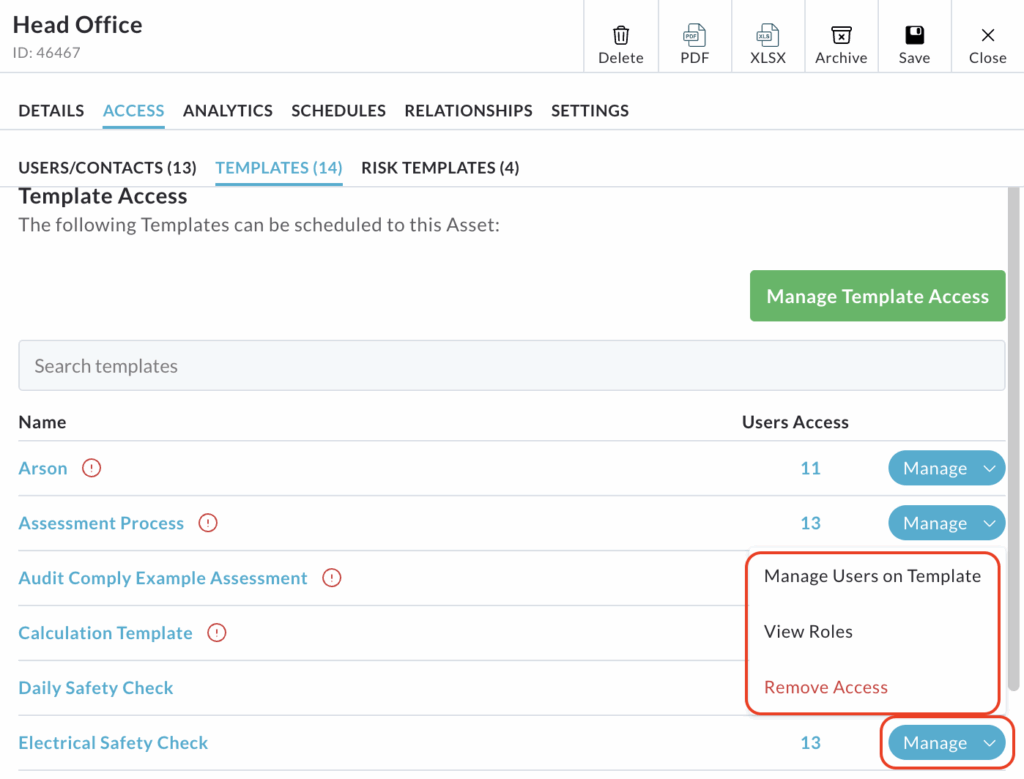Click warning icon beside Calculation Template
Viewport: 1024px width, 779px height.
tap(217, 633)
